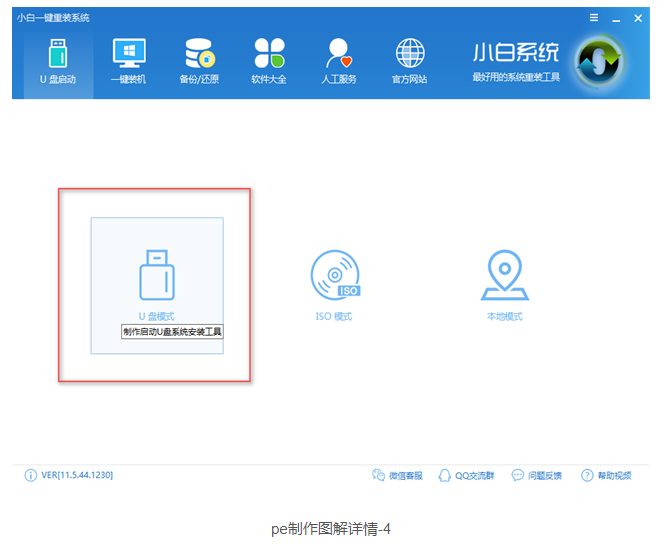Close the 小白一键重装系统 window

[x=638, y=18]
